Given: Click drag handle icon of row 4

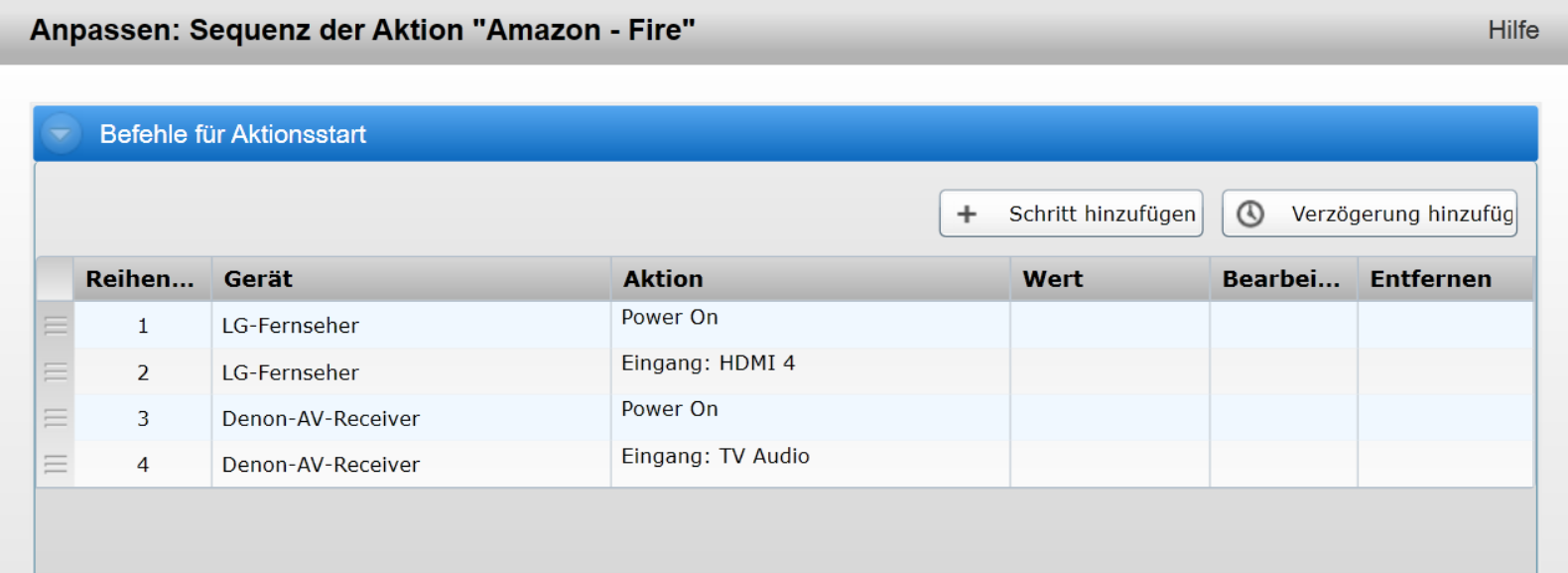Looking at the screenshot, I should coord(56,464).
